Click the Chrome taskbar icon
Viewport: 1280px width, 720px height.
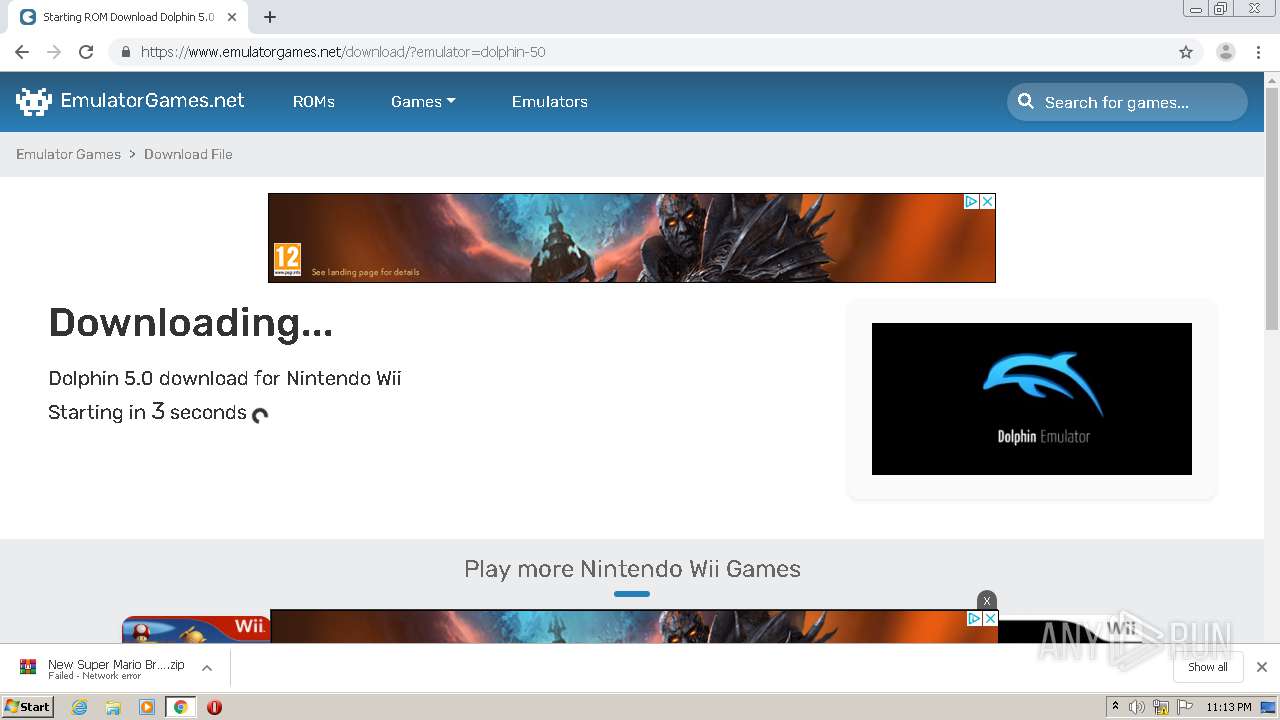pos(180,707)
